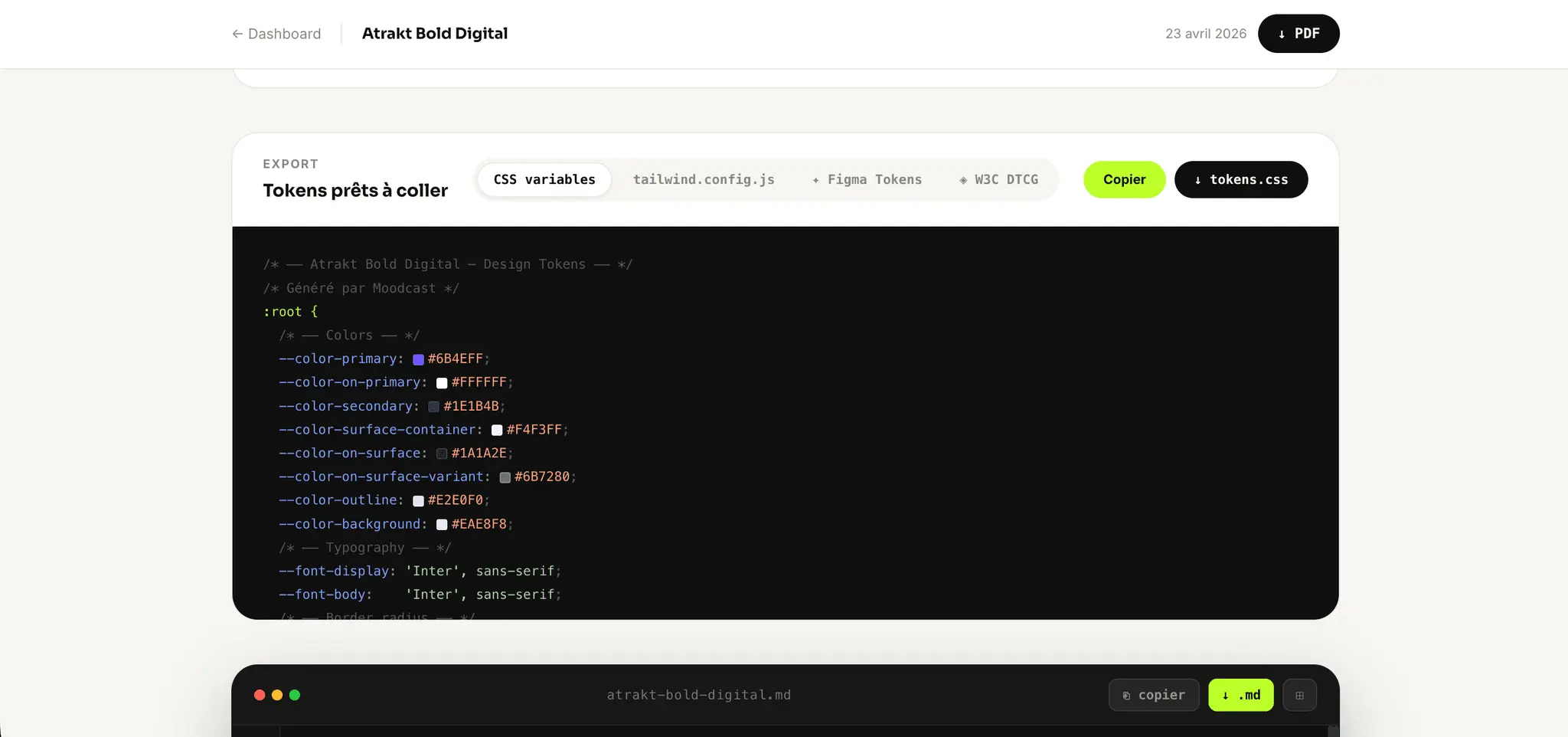
Task: Click the color-on-surface swatch
Action: 442,454
